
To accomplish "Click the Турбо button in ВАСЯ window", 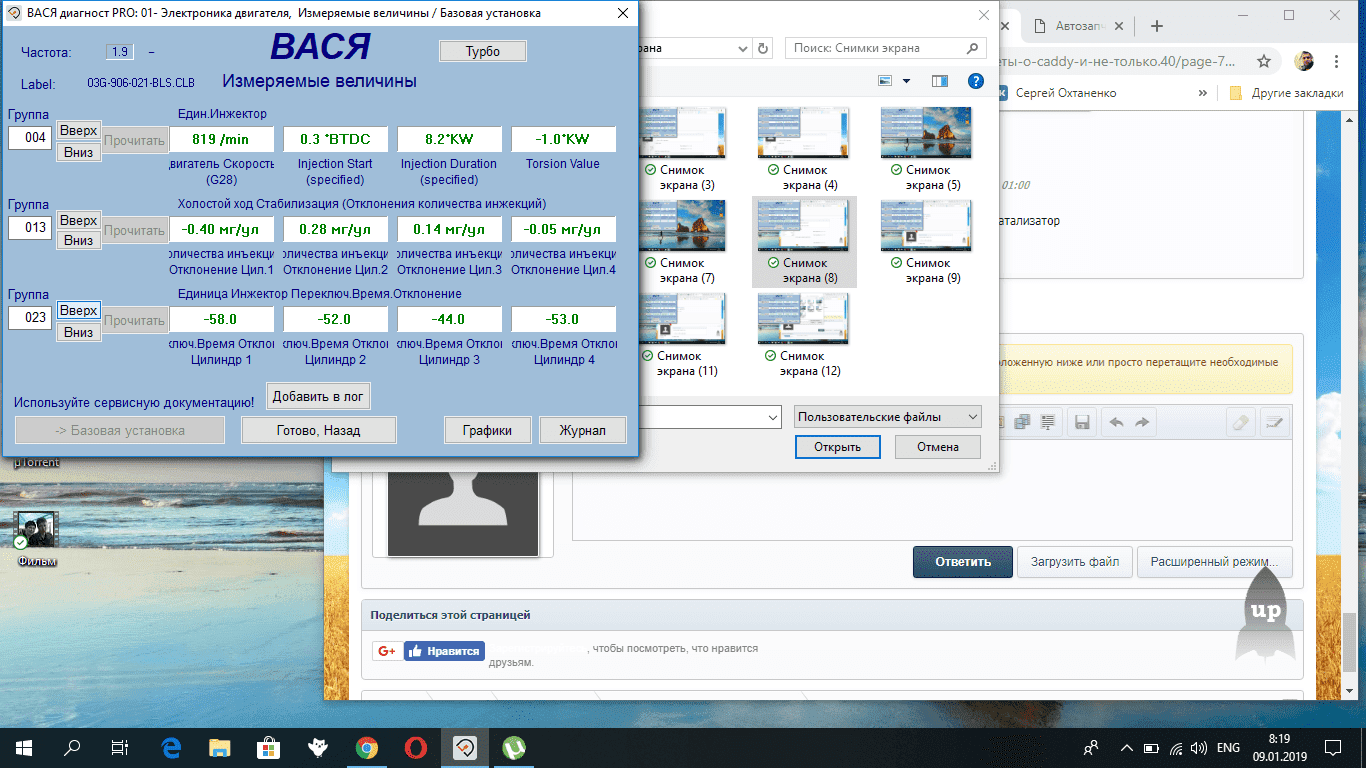I will (483, 51).
